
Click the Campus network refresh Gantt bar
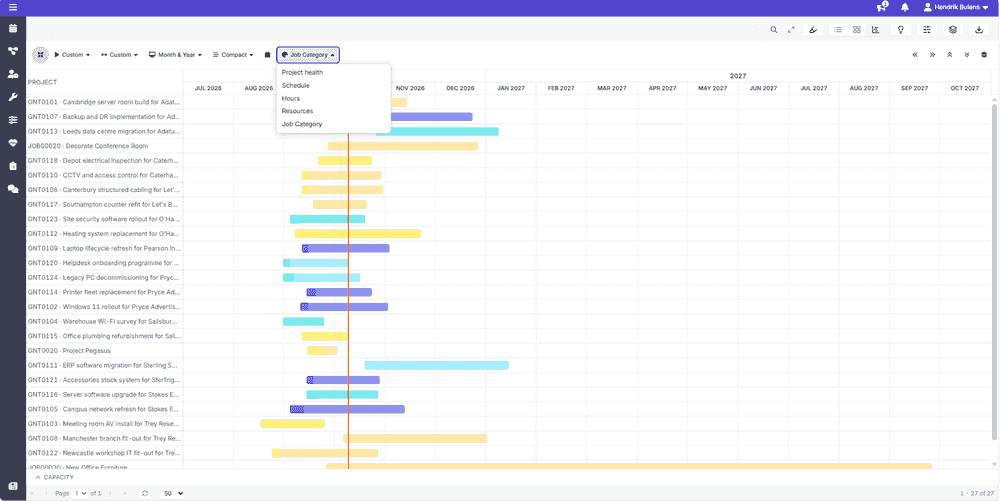(x=347, y=409)
